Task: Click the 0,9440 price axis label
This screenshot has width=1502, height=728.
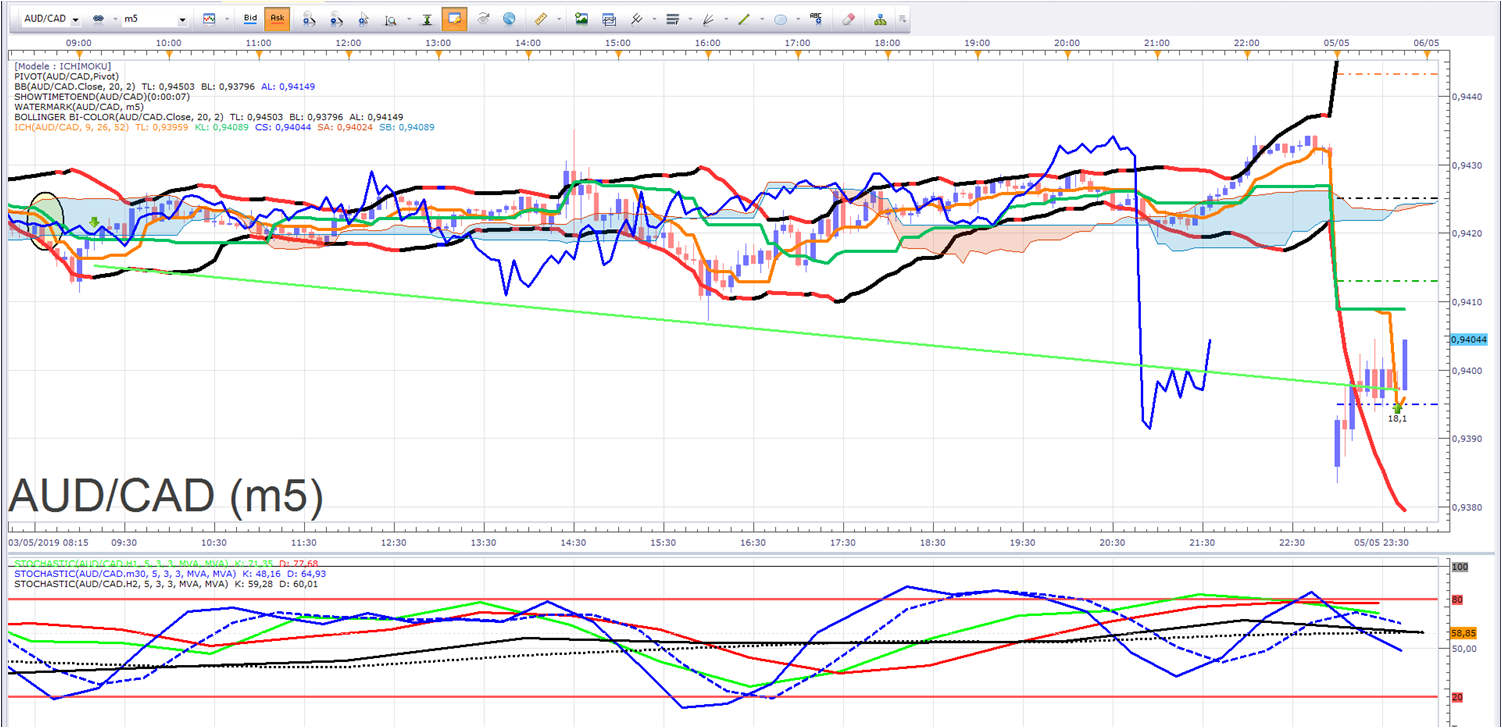Action: pos(1465,97)
